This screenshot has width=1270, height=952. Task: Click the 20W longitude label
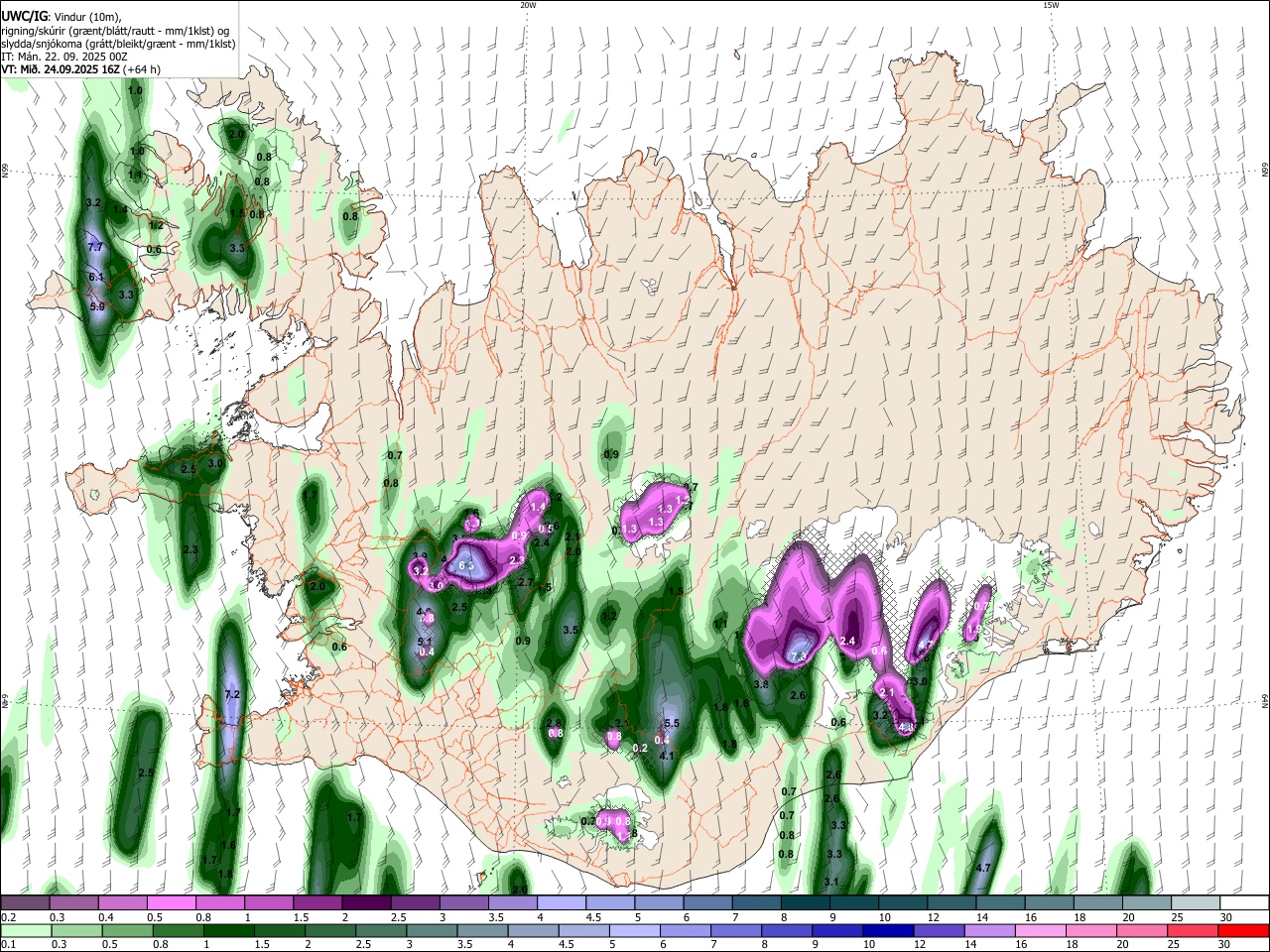528,5
